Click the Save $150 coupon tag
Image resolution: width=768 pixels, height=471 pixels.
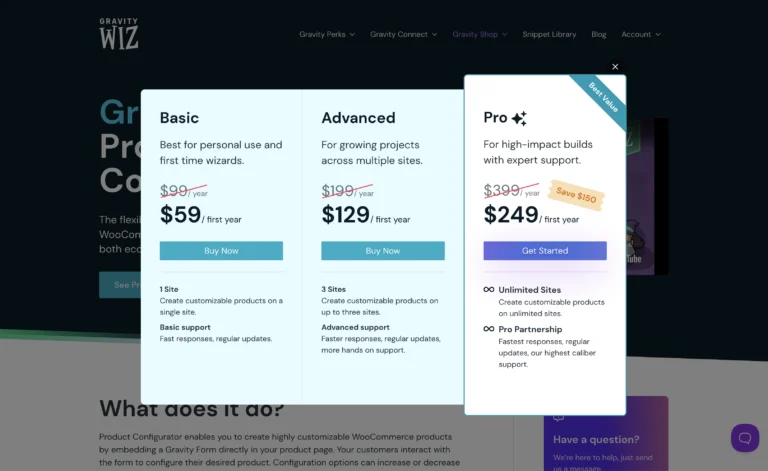click(574, 196)
